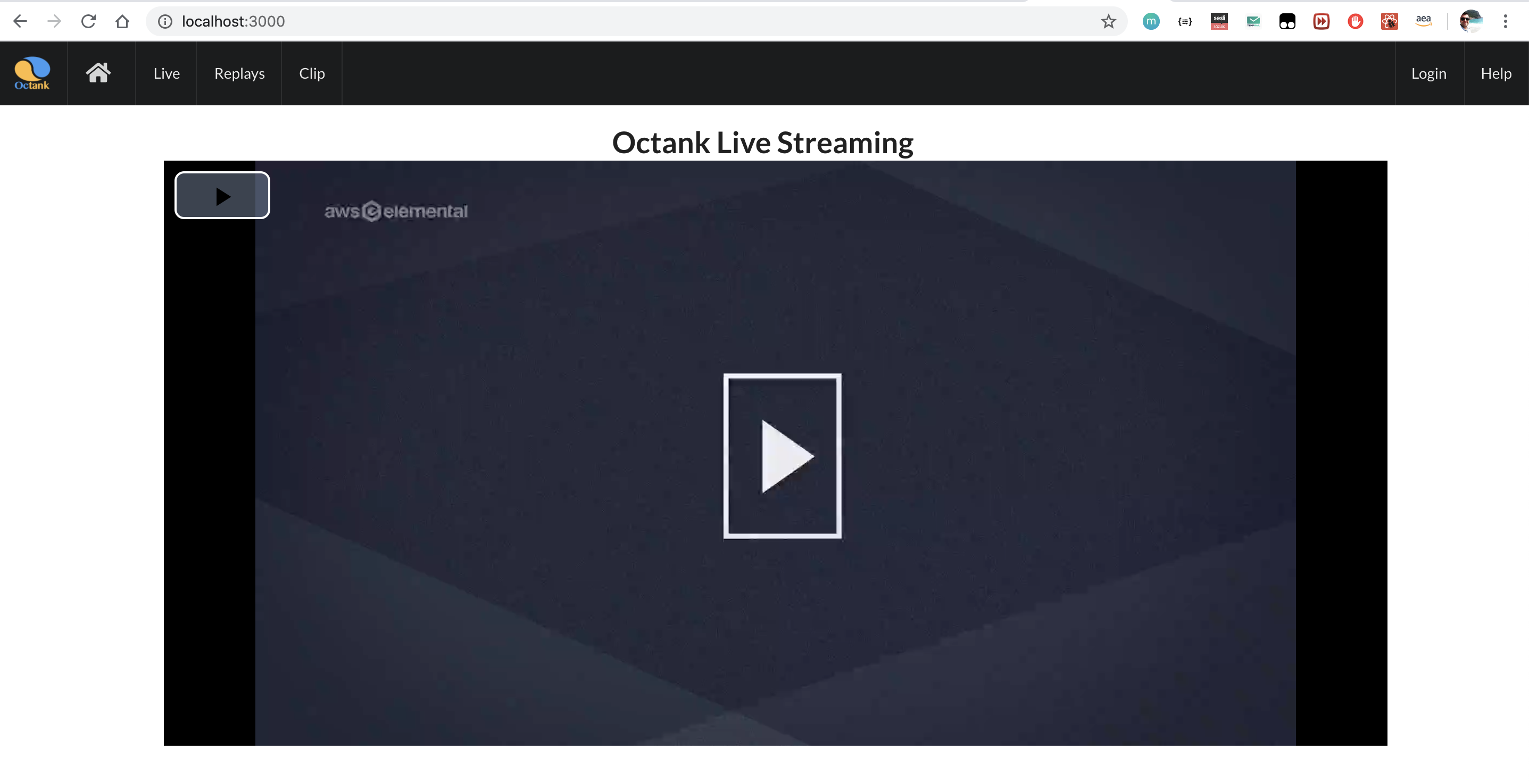Click the AWS Elemental watermark logo
Viewport: 1529px width, 784px height.
pyautogui.click(x=395, y=210)
